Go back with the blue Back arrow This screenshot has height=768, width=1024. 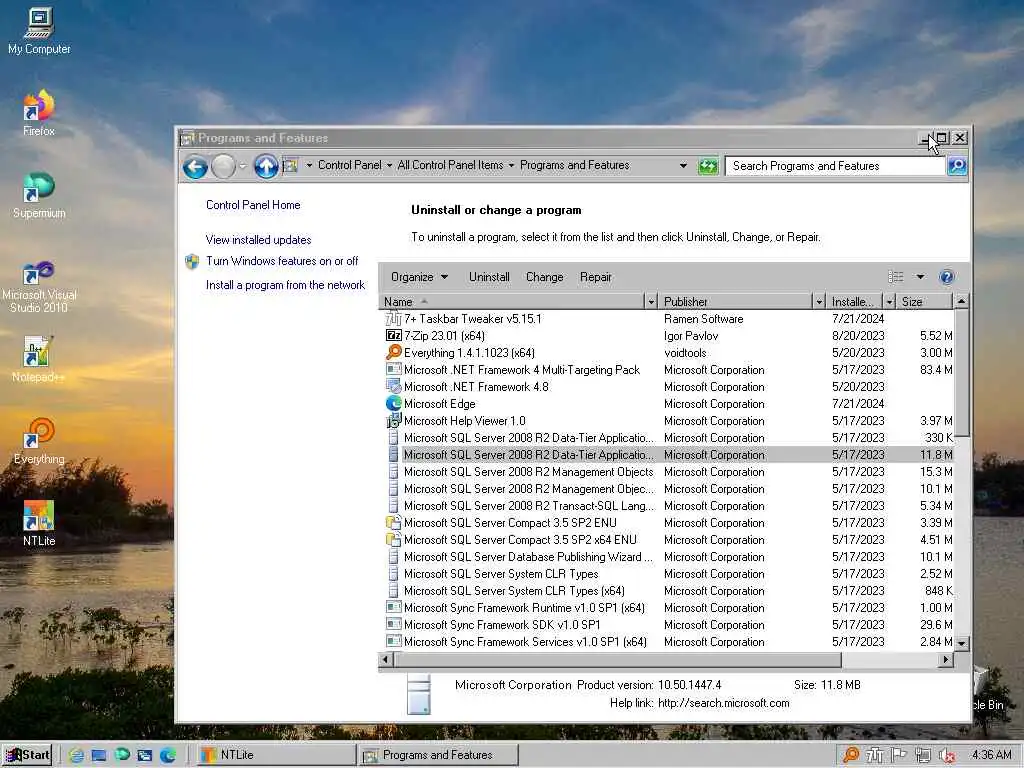tap(195, 167)
